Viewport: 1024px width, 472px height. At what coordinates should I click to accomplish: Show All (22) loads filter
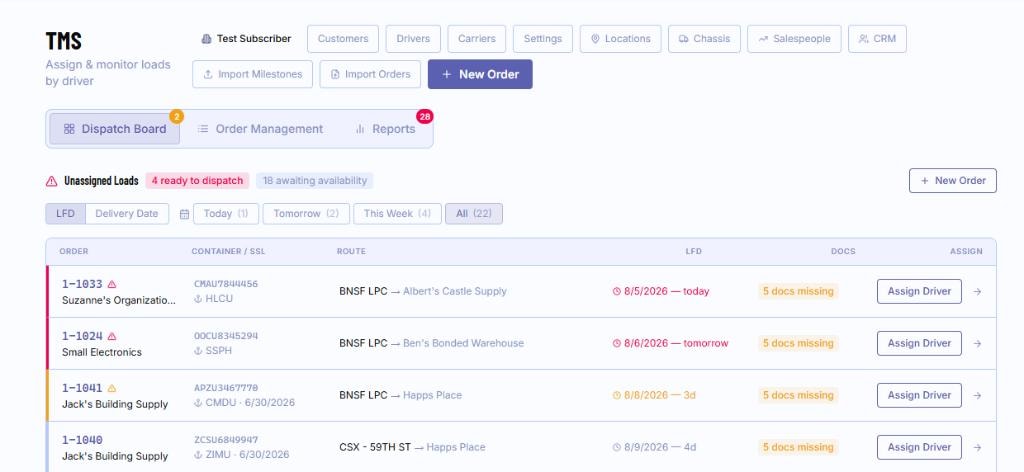(474, 213)
